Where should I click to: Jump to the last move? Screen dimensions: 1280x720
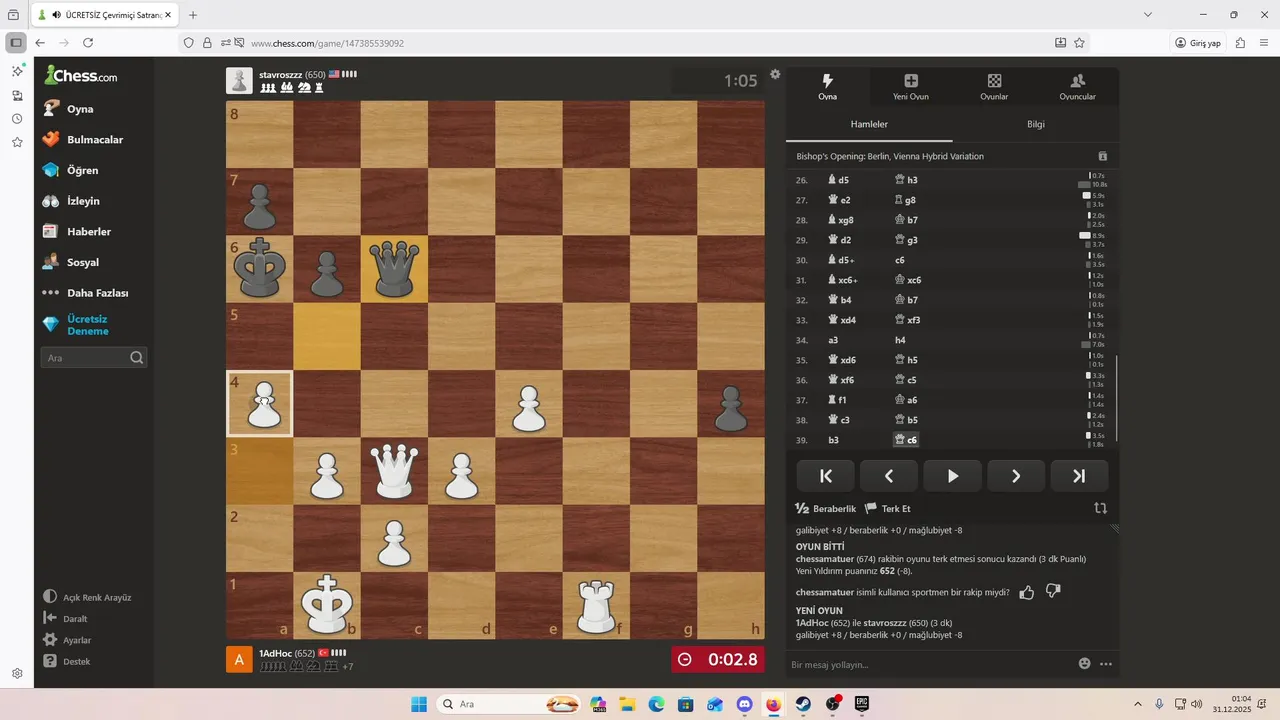tap(1079, 476)
